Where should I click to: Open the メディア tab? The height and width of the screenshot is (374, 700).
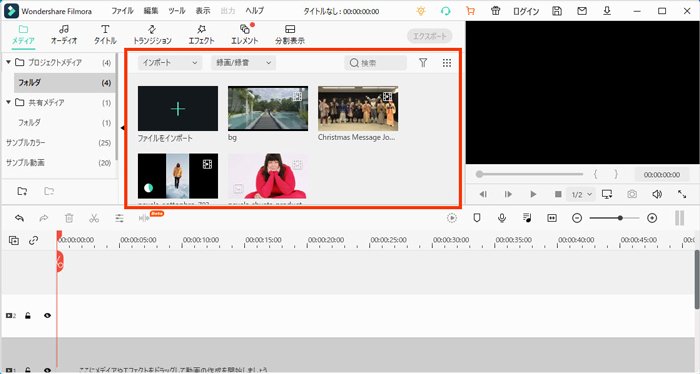pos(23,34)
